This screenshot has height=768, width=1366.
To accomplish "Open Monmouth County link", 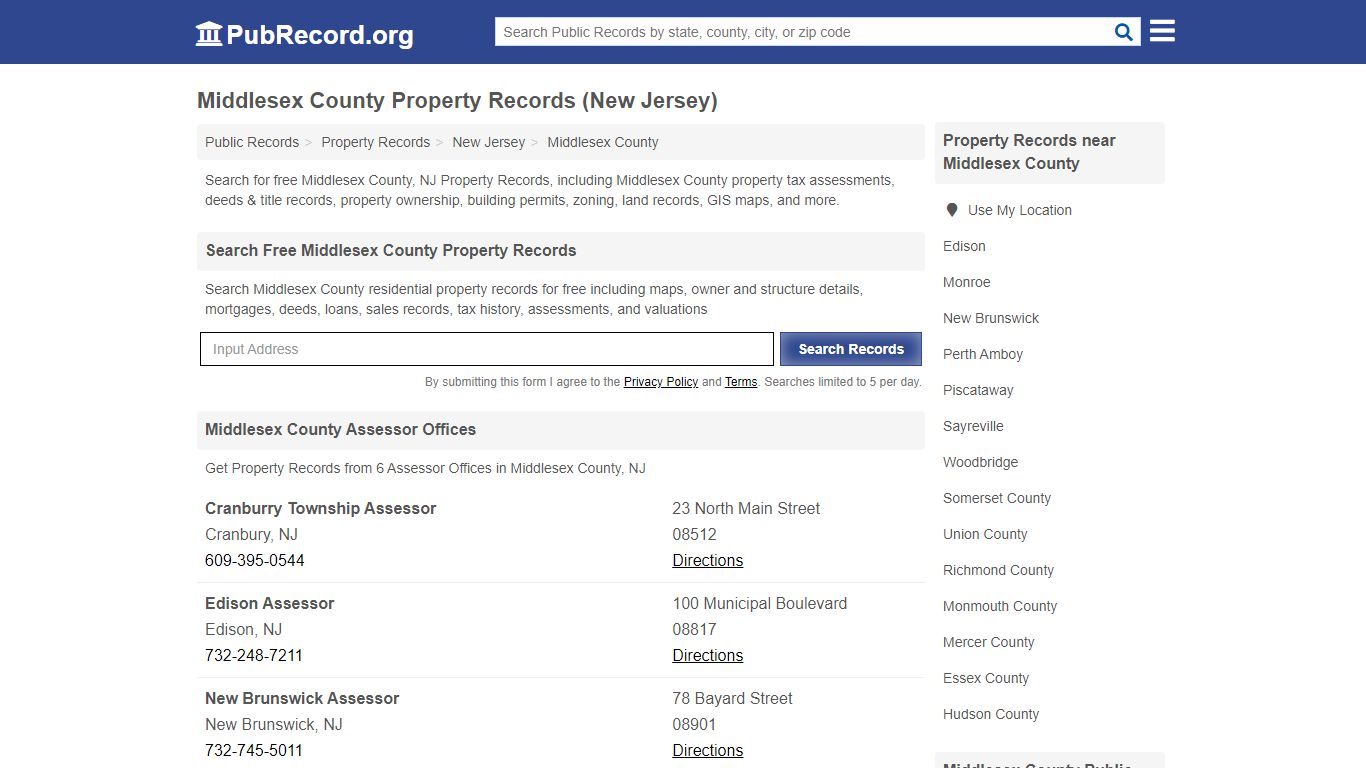I will [x=1000, y=606].
